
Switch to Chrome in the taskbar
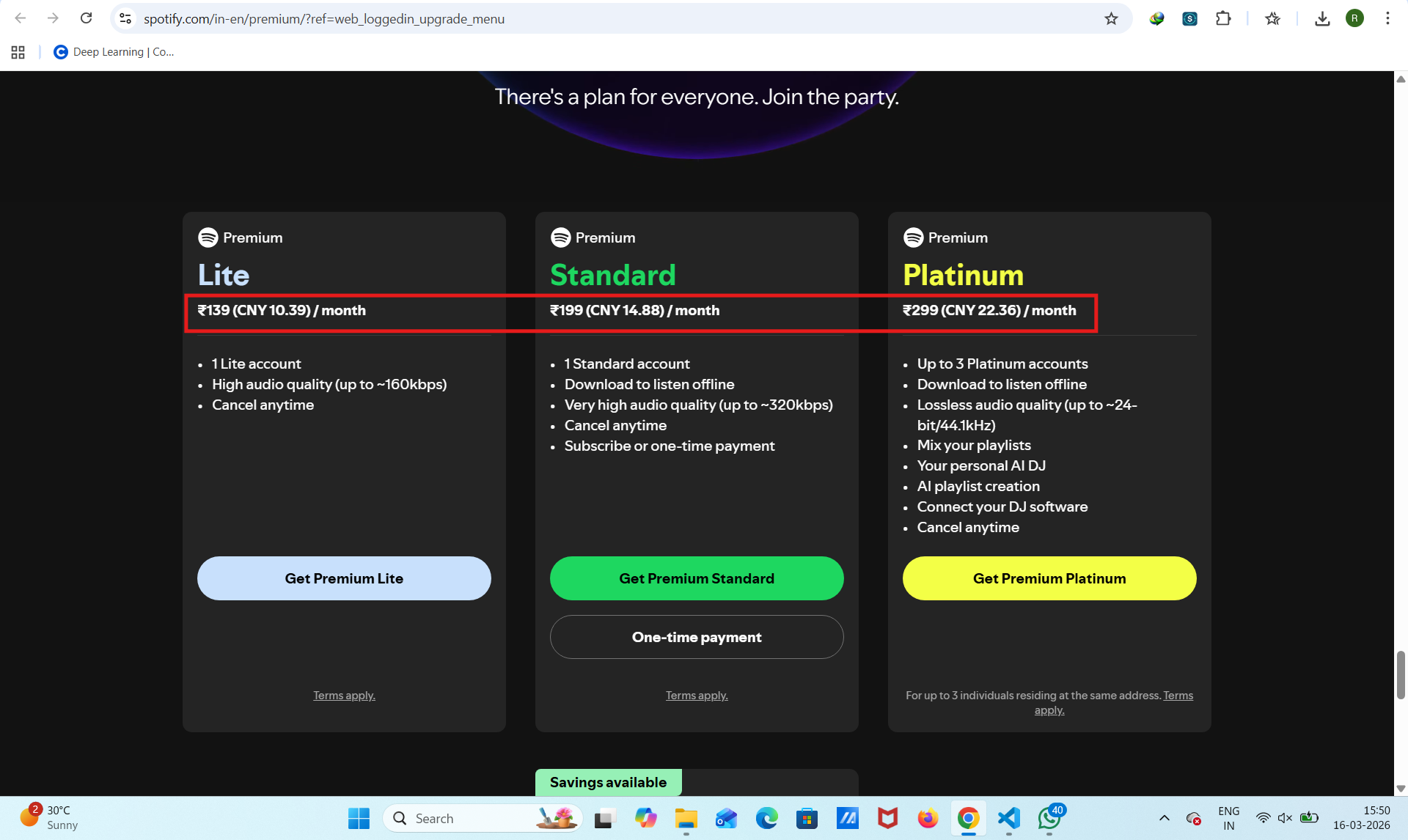(x=968, y=818)
